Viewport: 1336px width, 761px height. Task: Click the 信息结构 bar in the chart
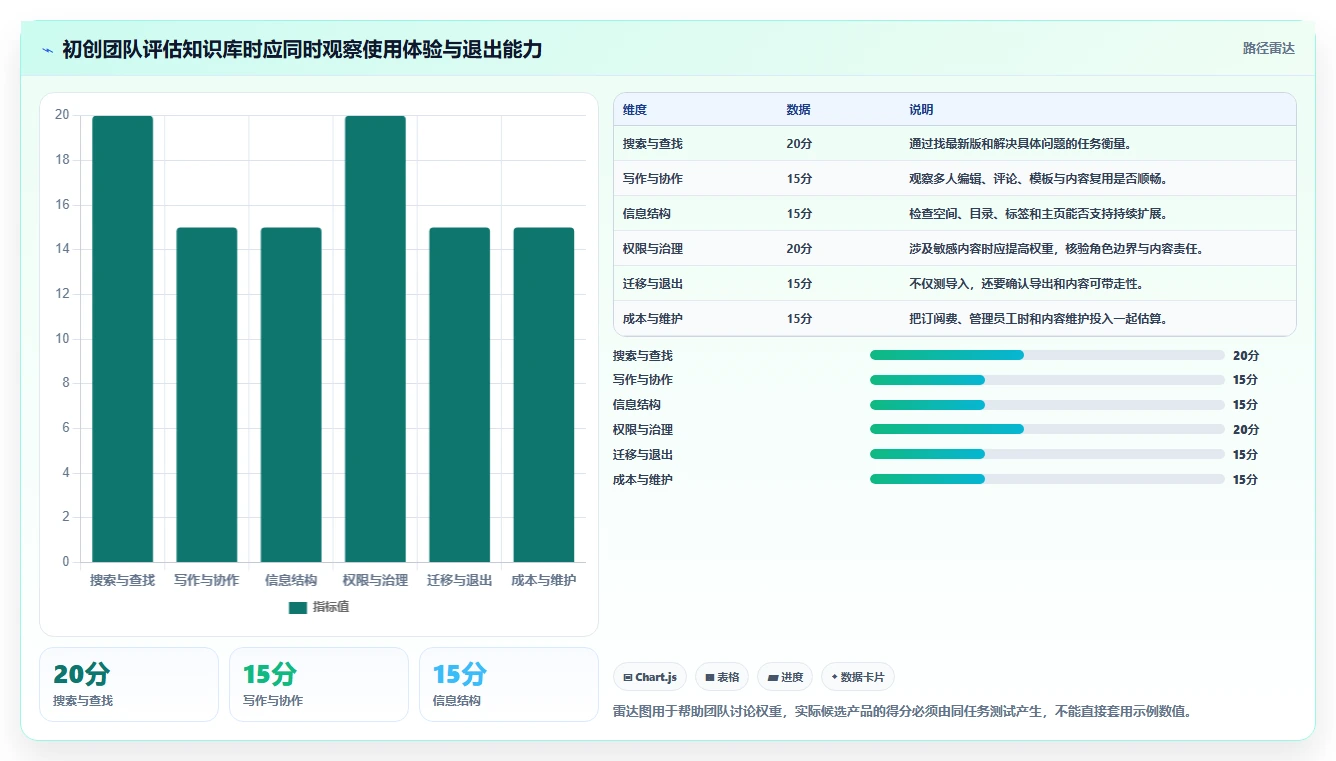tap(291, 395)
